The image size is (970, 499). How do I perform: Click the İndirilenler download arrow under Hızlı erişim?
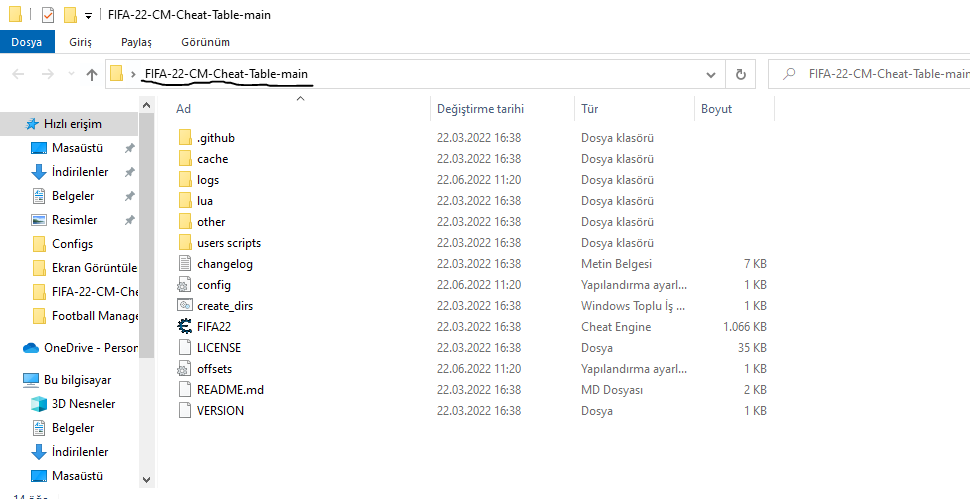[39, 172]
